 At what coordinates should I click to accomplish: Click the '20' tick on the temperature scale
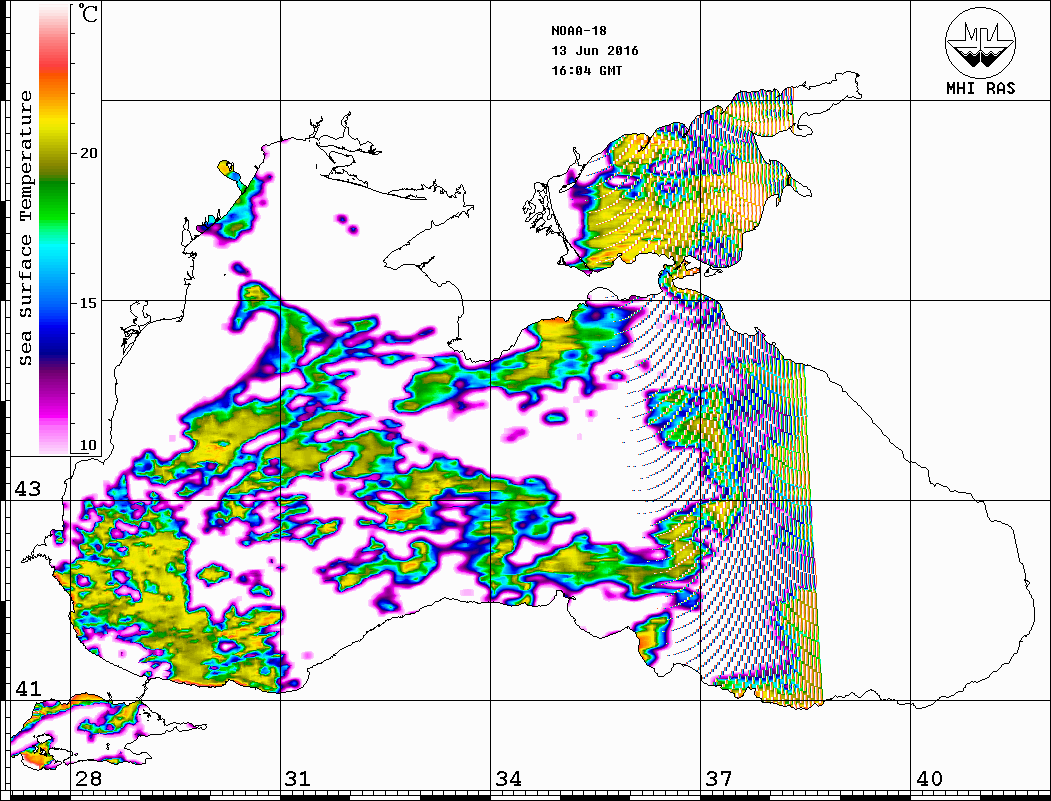coord(88,153)
